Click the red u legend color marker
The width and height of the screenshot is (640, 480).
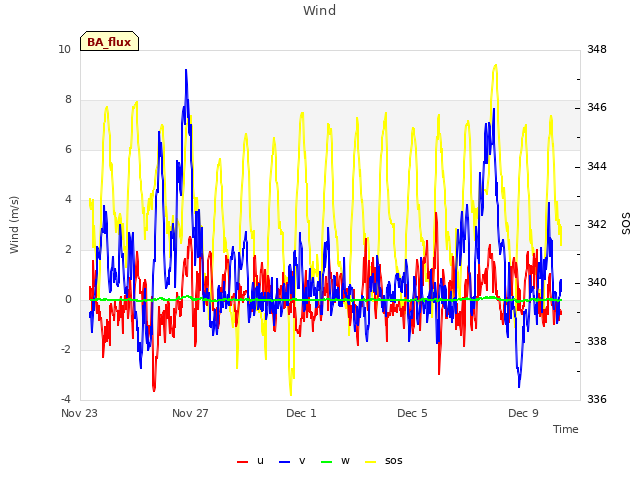coord(242,462)
